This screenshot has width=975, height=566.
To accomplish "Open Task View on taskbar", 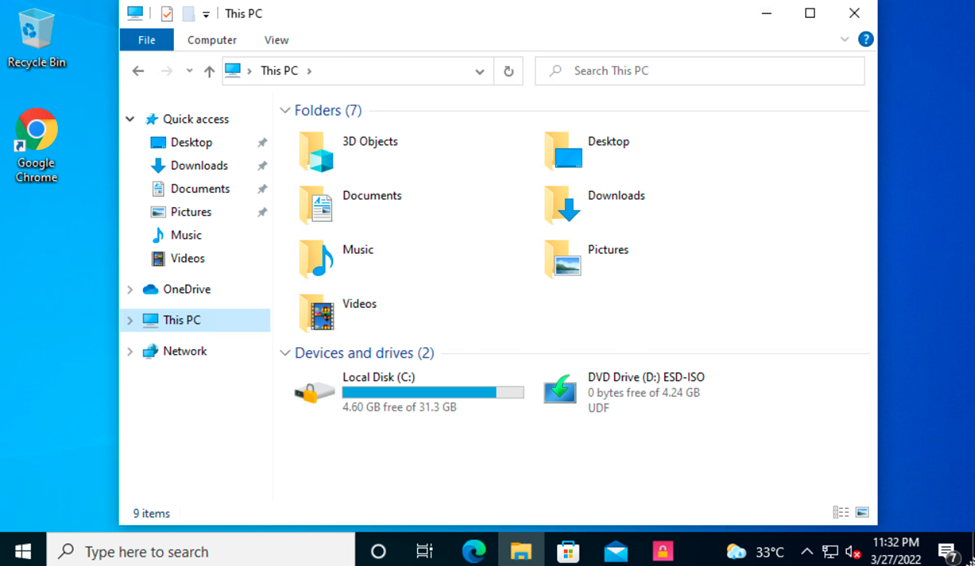I will tap(425, 551).
